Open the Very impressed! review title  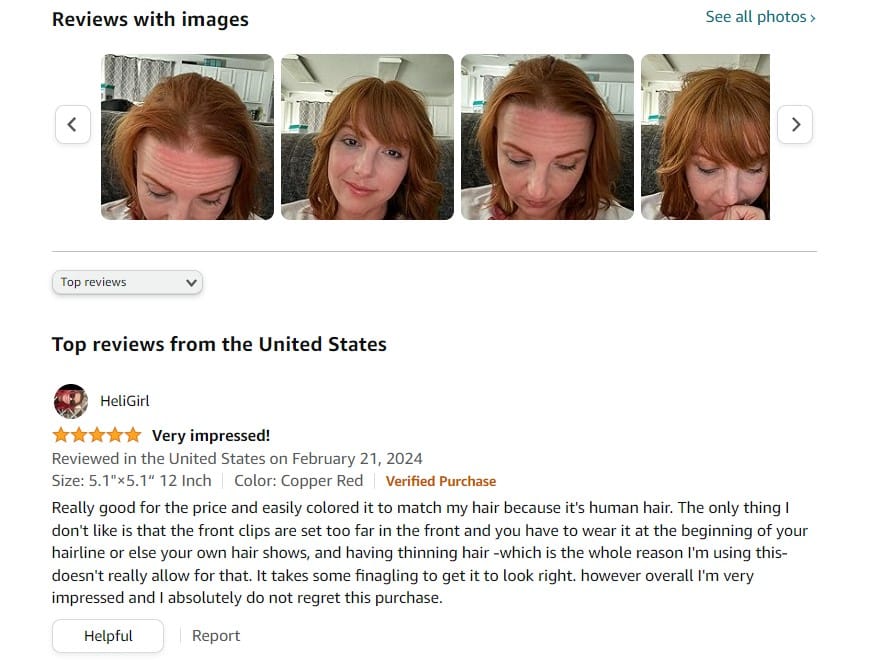point(211,436)
